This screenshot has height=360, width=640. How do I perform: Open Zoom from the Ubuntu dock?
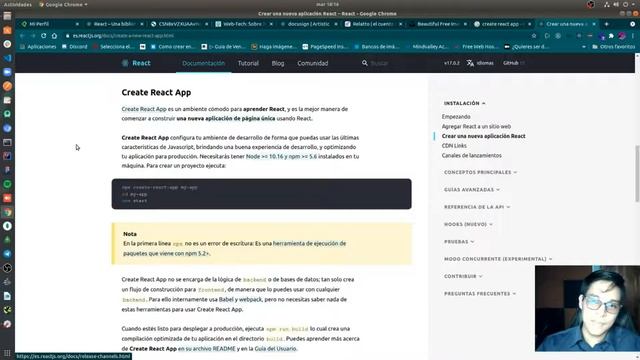[x=7, y=72]
